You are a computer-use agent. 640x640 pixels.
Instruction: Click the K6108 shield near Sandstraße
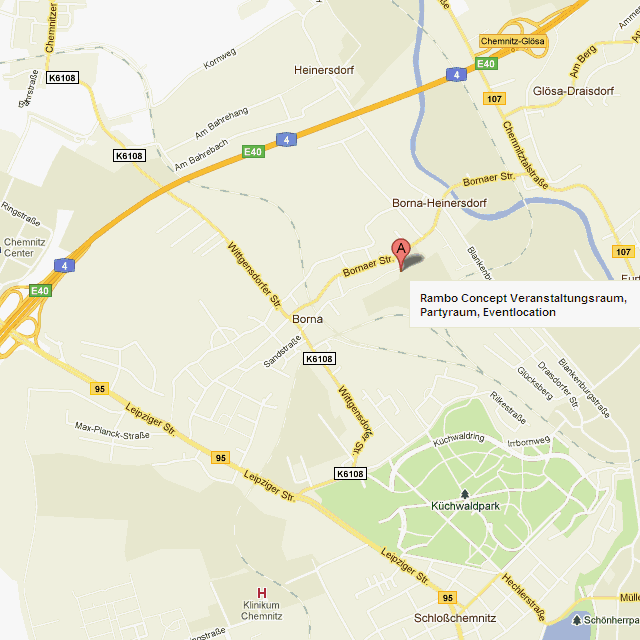coord(319,359)
